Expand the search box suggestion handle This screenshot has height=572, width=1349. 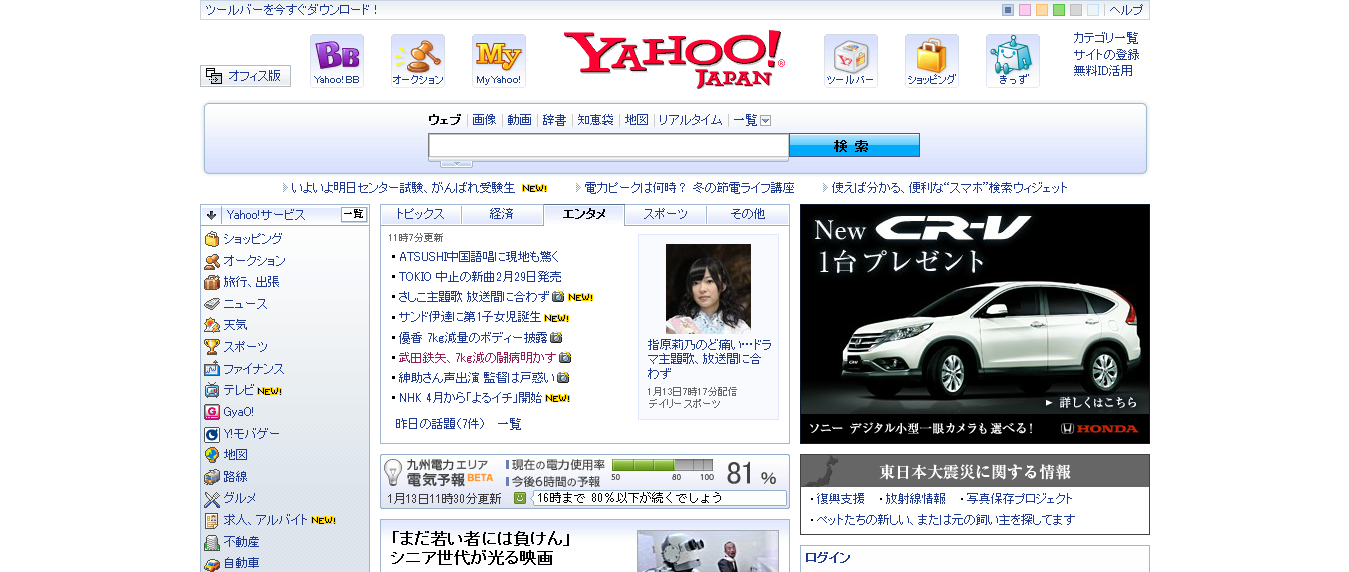tap(456, 162)
